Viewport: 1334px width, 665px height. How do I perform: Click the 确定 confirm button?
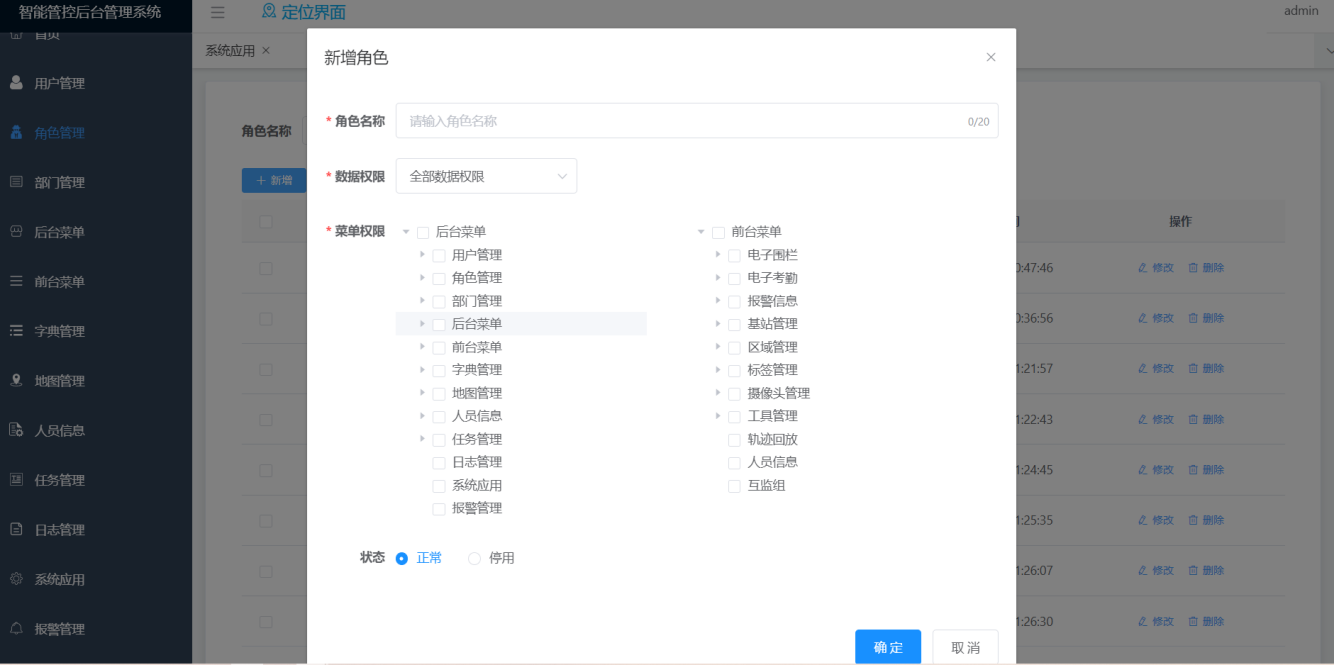888,647
